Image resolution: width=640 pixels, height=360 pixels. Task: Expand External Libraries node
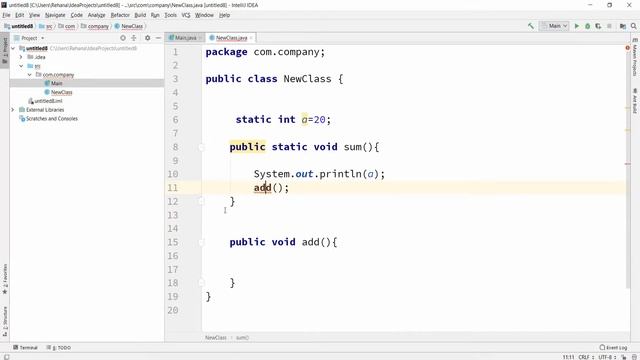coord(13,110)
